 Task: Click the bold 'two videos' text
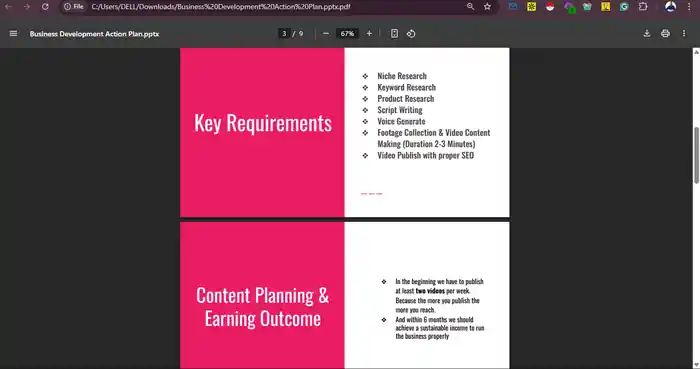(x=430, y=291)
